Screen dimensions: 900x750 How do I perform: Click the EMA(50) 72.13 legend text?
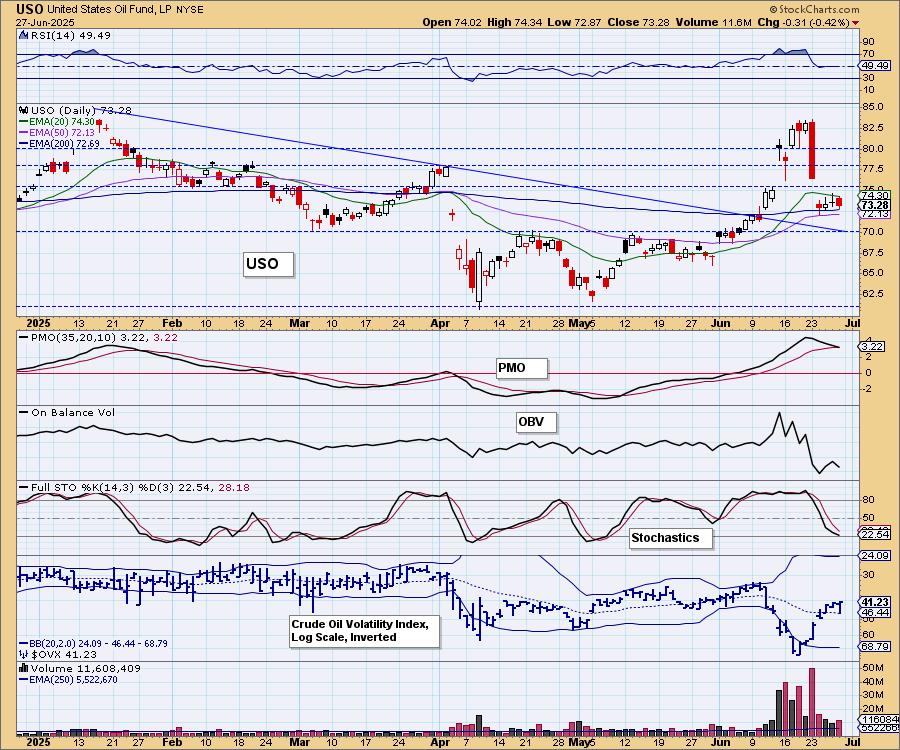point(62,133)
